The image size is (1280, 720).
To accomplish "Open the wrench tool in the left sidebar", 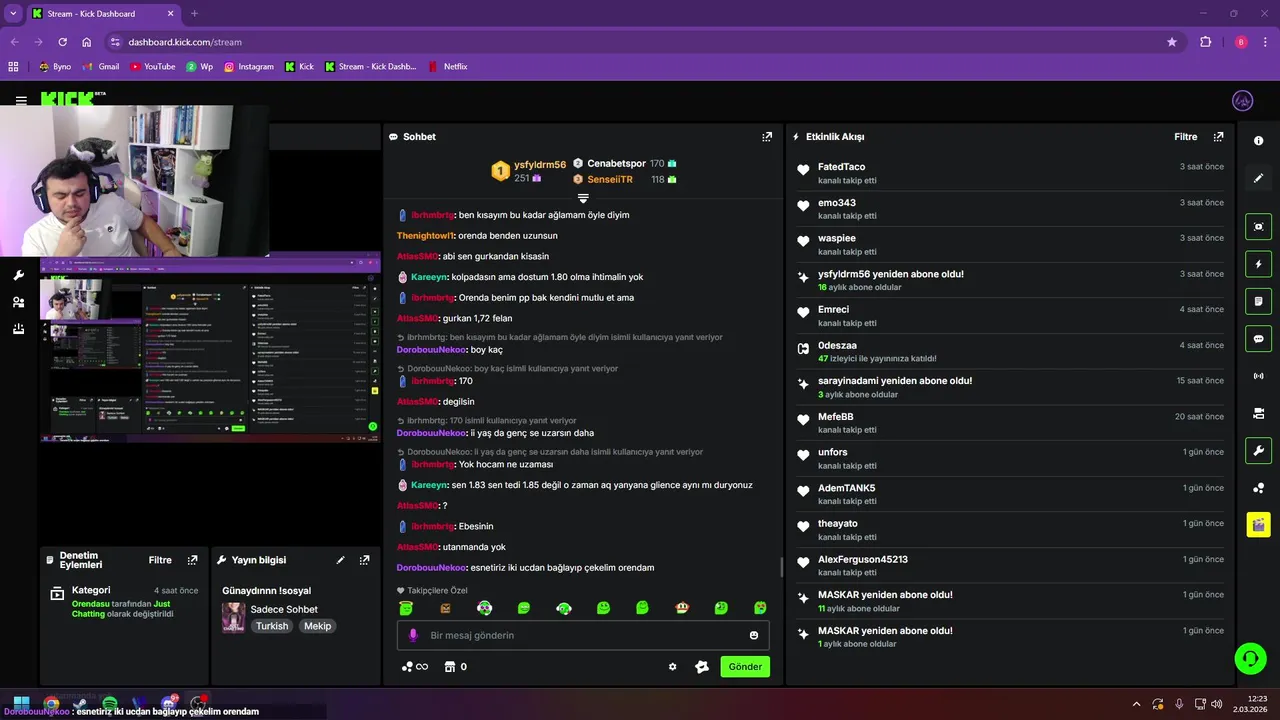I will (x=18, y=276).
